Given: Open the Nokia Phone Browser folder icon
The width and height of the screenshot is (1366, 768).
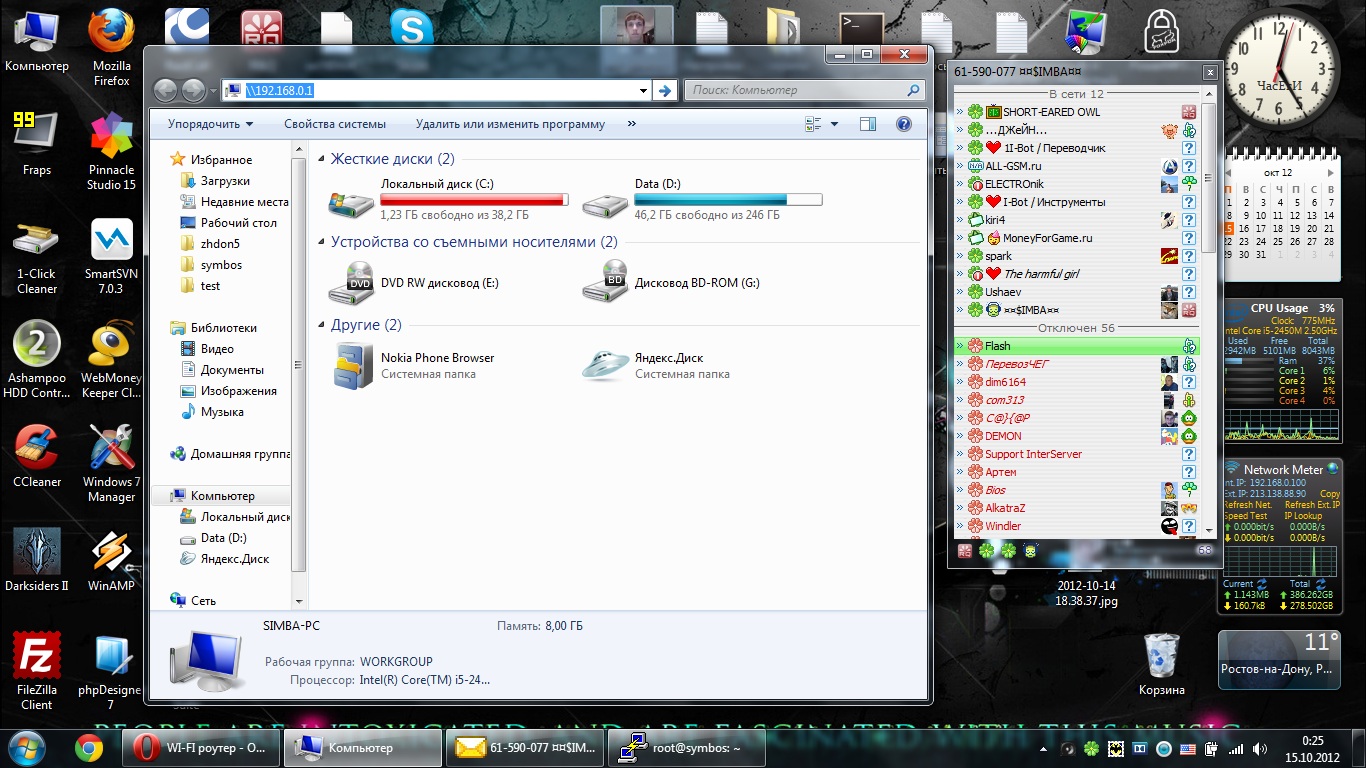Looking at the screenshot, I should tap(351, 366).
